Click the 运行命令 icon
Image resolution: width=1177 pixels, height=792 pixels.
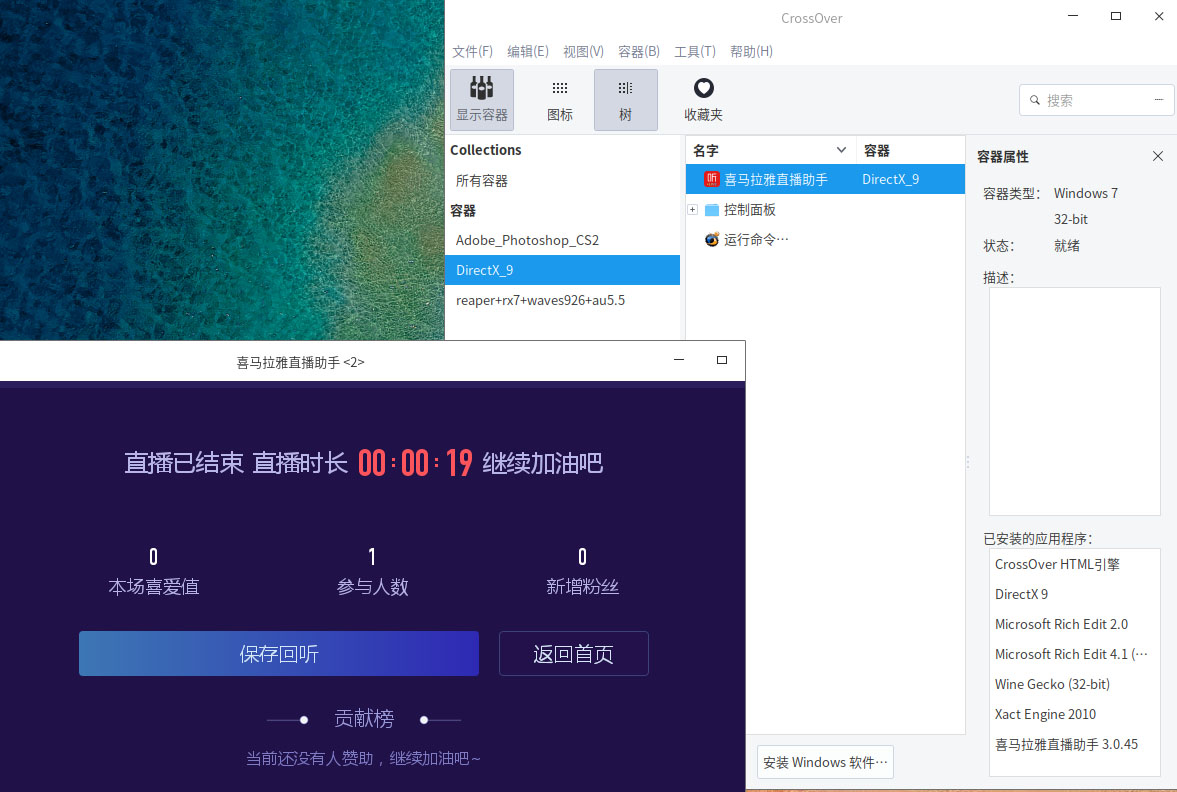pos(712,239)
